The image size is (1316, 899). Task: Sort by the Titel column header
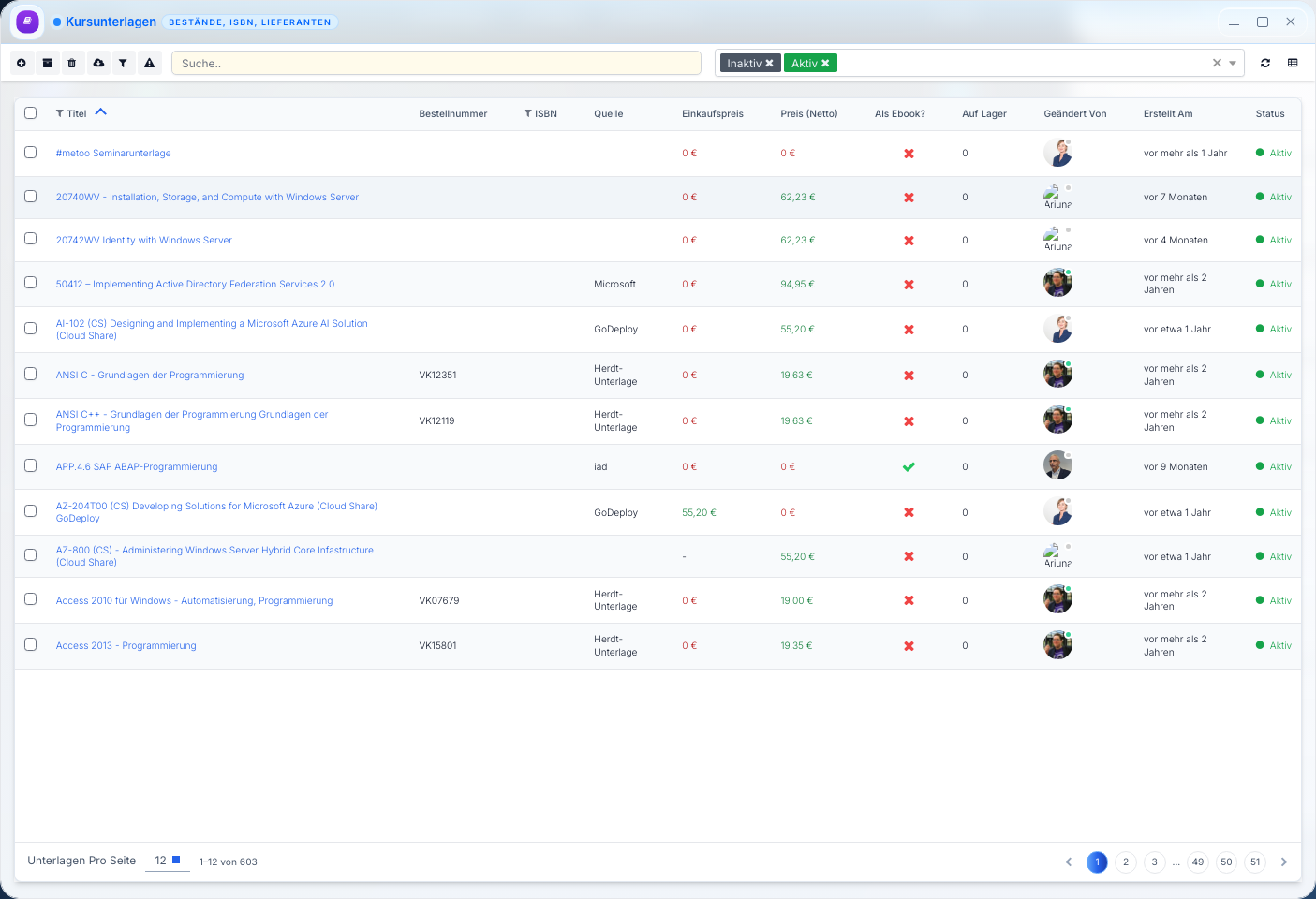pyautogui.click(x=77, y=114)
